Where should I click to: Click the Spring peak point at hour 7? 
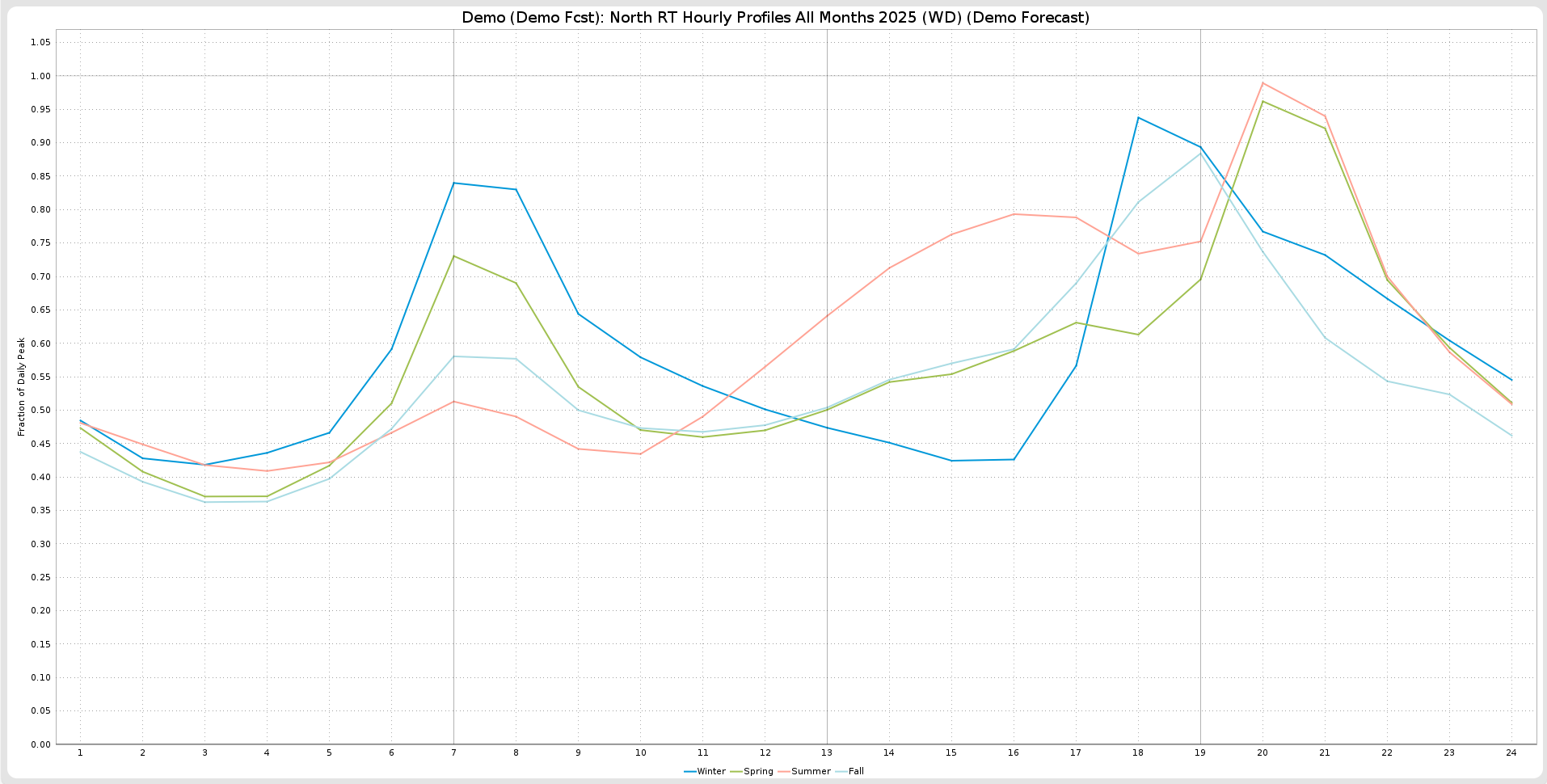point(453,255)
